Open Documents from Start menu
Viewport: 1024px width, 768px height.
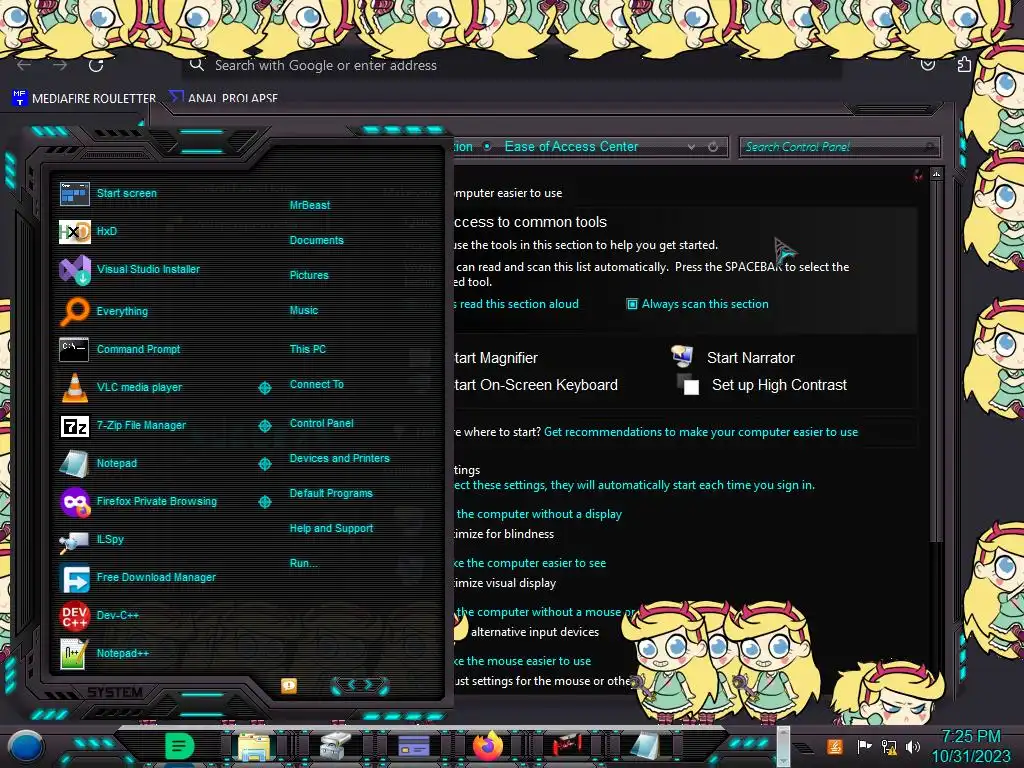pyautogui.click(x=316, y=240)
